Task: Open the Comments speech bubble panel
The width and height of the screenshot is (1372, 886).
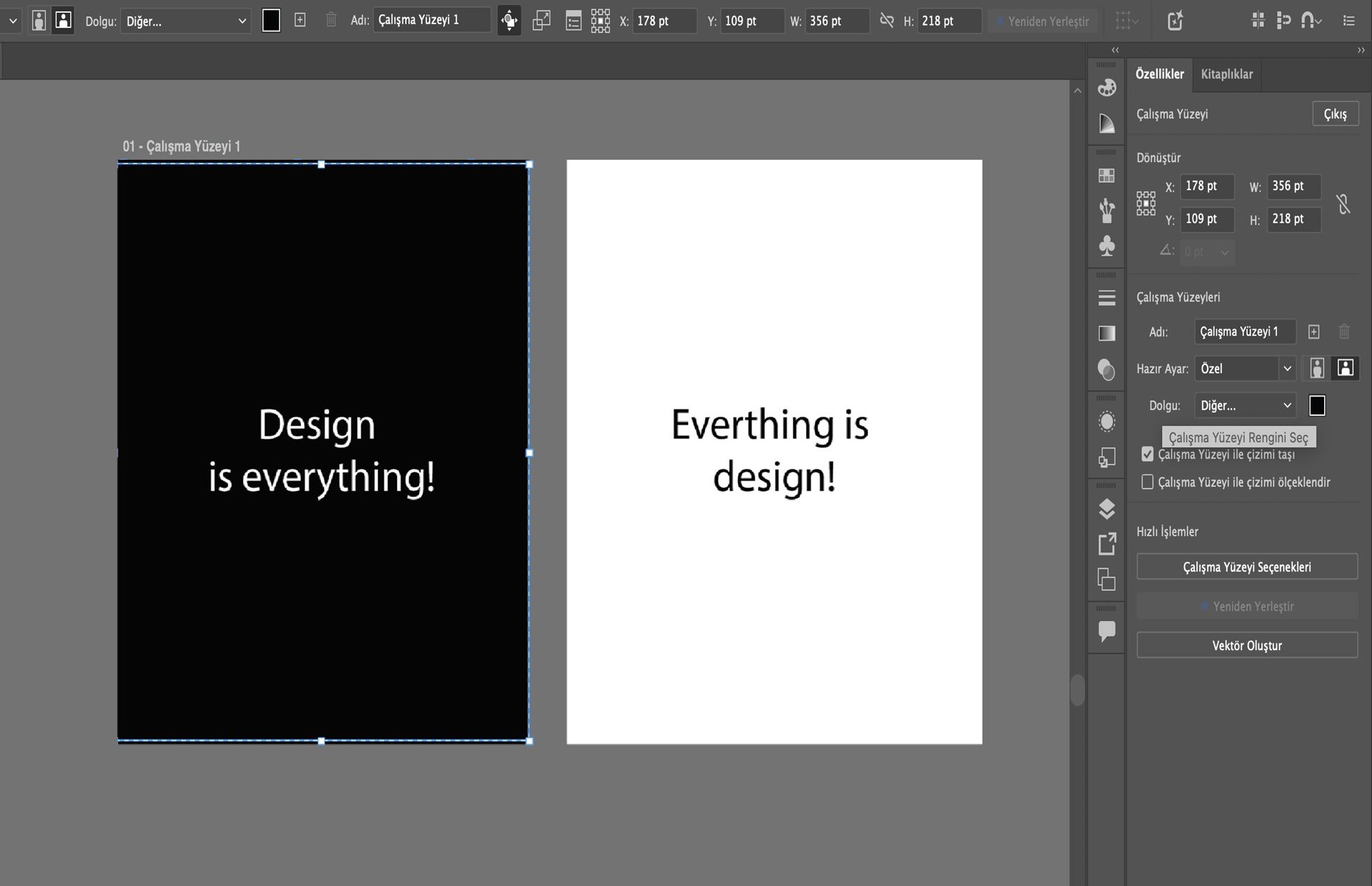Action: pyautogui.click(x=1106, y=631)
